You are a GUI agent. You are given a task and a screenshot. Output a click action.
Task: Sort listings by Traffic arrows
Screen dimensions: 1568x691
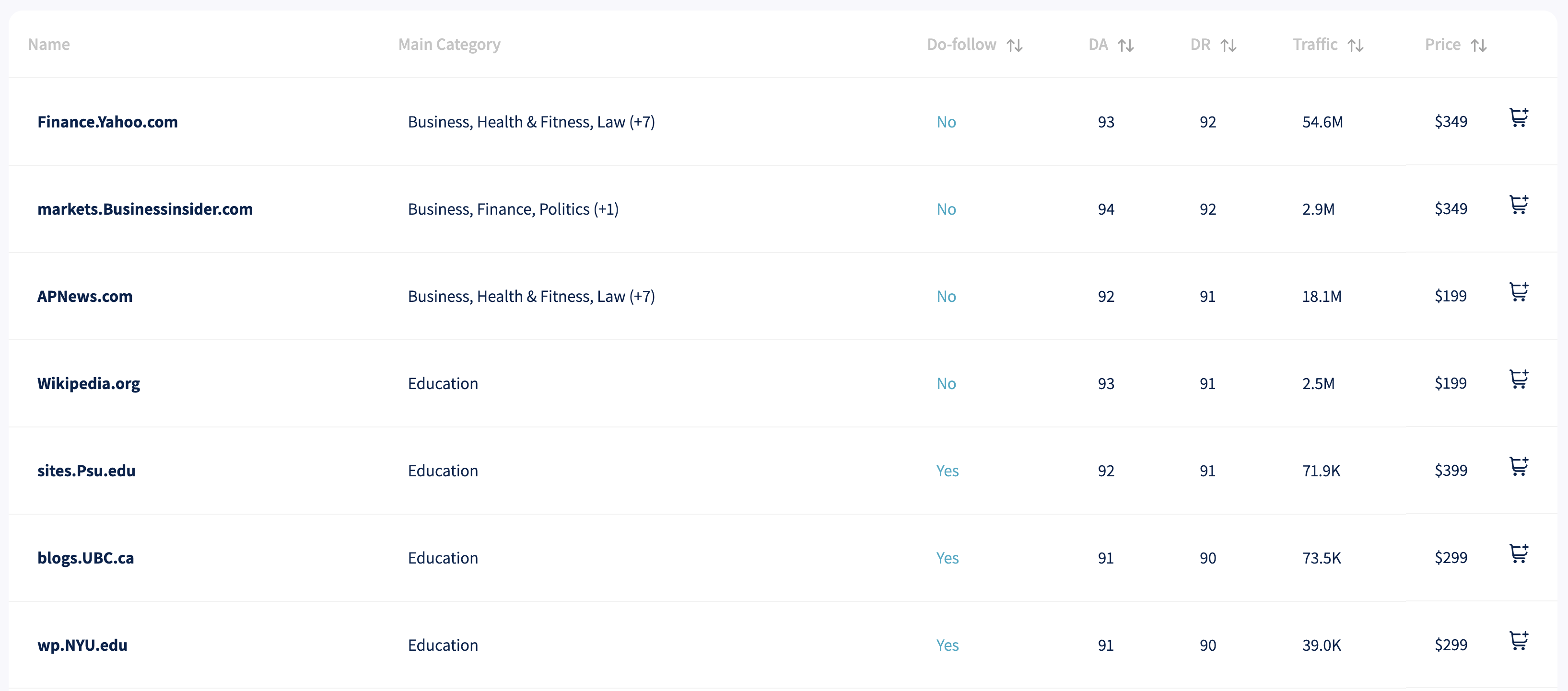1355,46
